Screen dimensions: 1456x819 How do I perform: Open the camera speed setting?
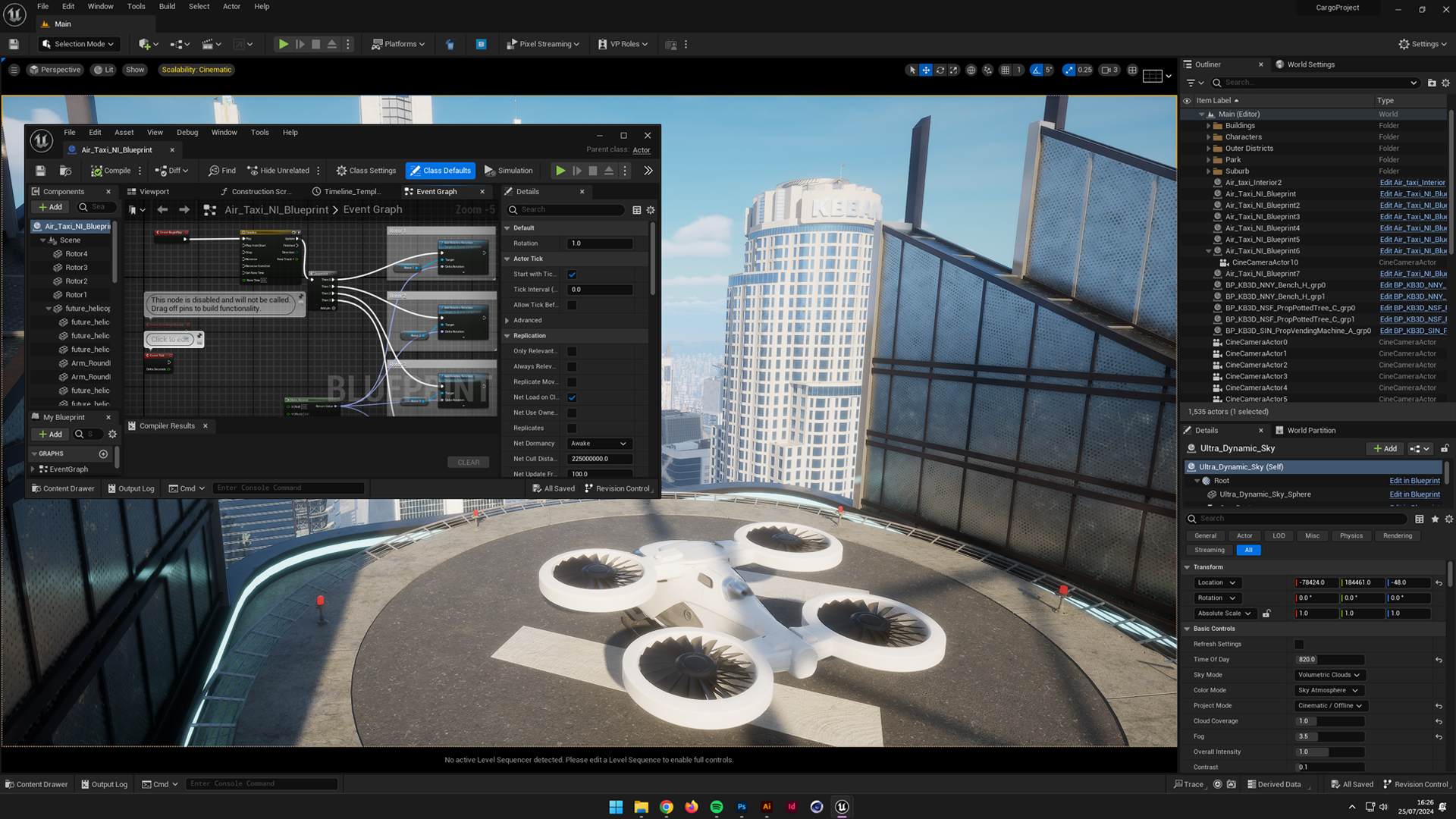pyautogui.click(x=1110, y=70)
